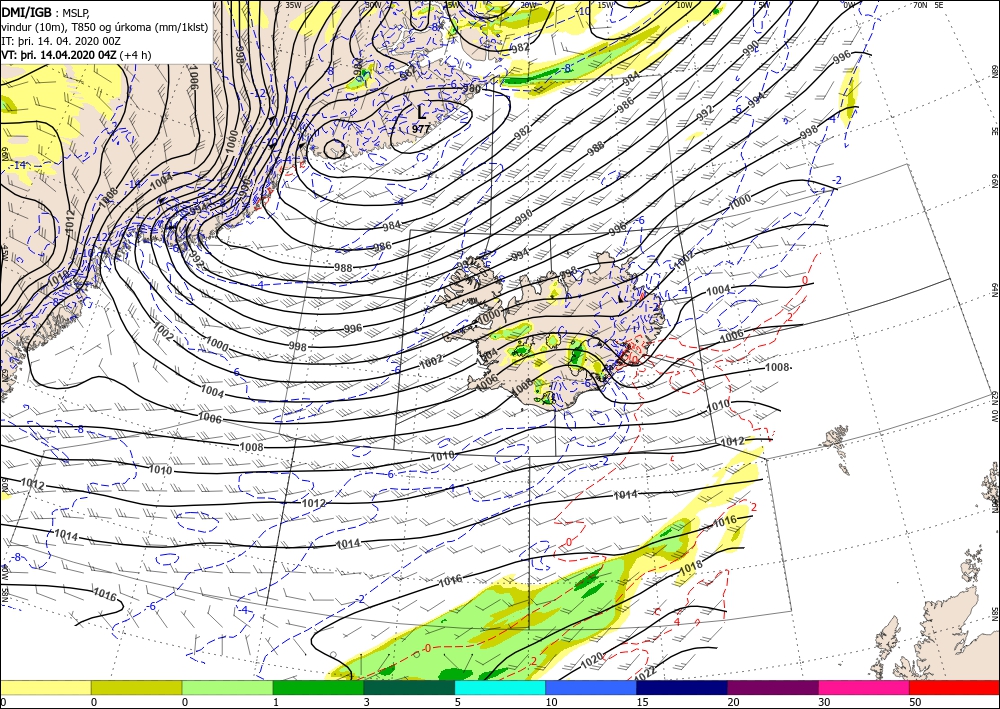The image size is (1000, 709).
Task: Click the yellow swatch in the precipitation legend
Action: 45,687
